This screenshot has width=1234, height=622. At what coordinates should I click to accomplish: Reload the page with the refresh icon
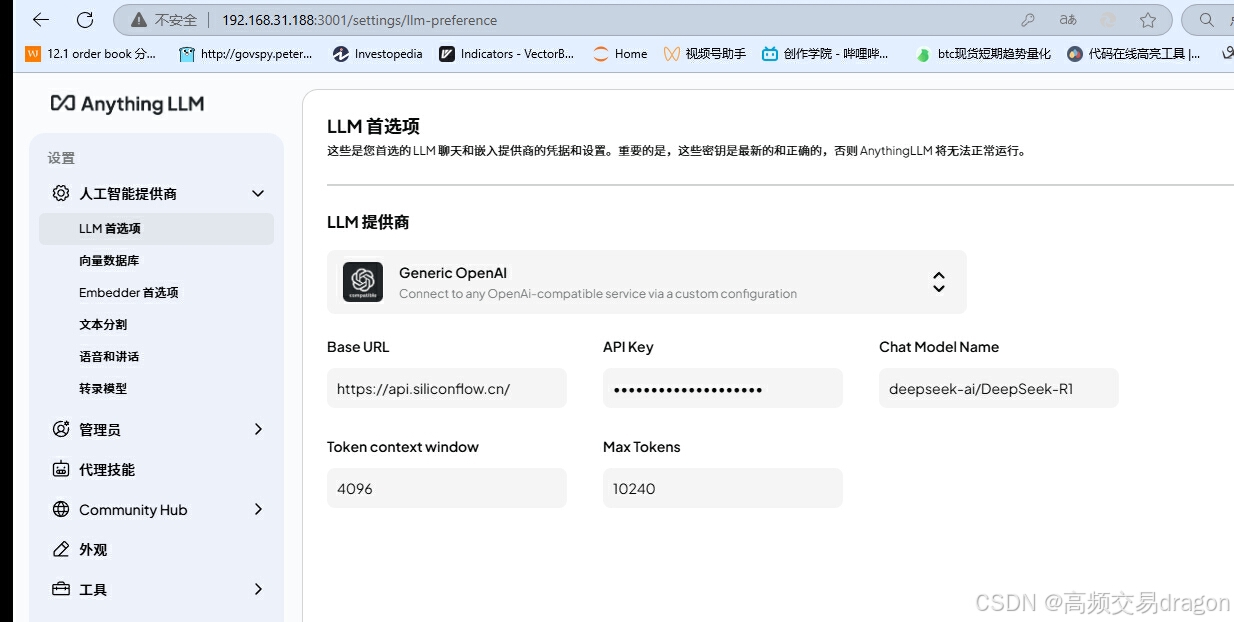[85, 19]
